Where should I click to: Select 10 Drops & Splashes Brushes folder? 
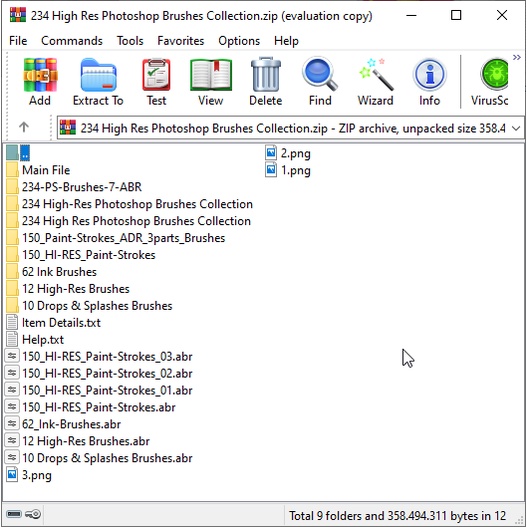tap(89, 306)
